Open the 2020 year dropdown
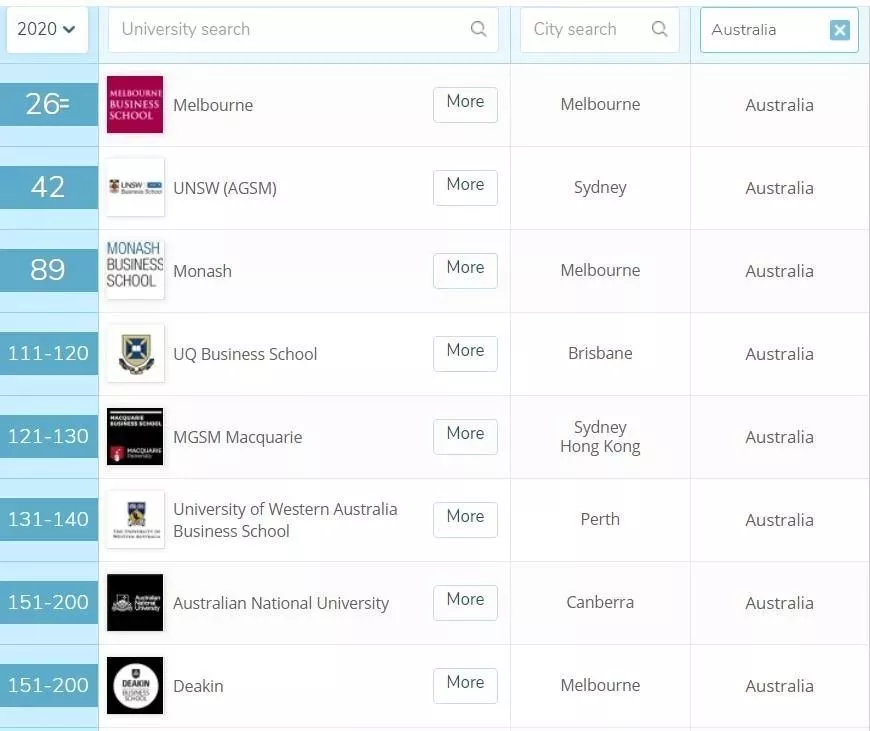 (x=47, y=30)
